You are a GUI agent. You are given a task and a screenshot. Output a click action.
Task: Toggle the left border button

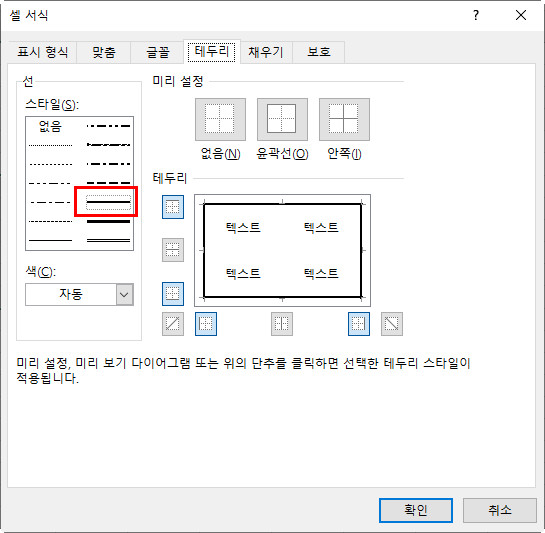pyautogui.click(x=206, y=324)
